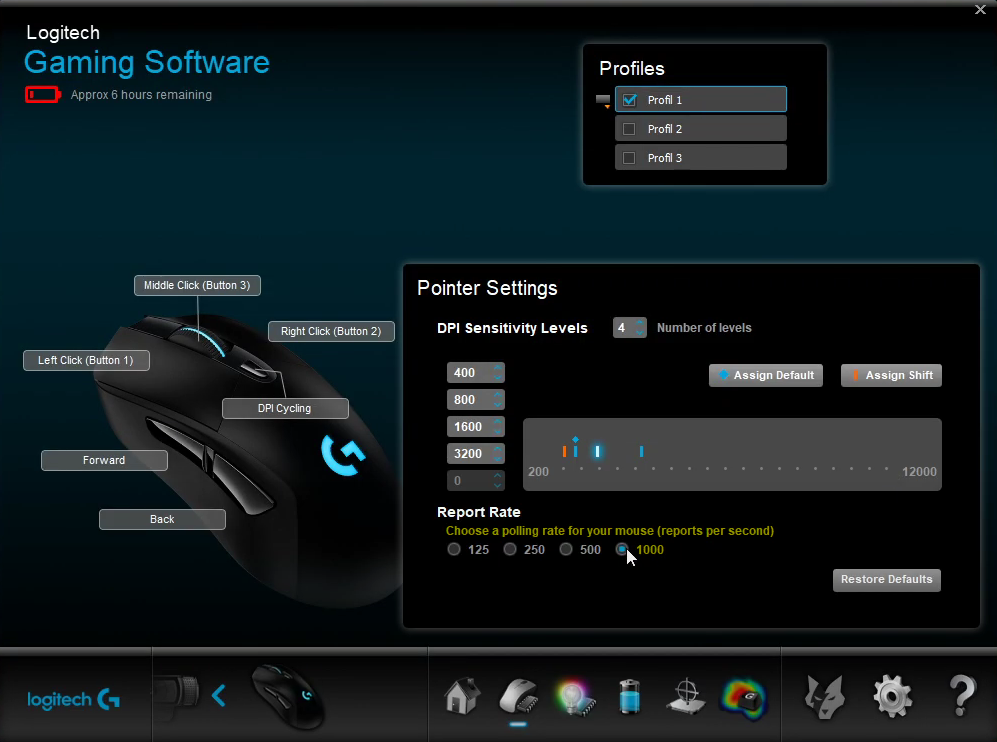This screenshot has height=742, width=997.
Task: Enable the Profil 3 checkbox
Action: (629, 158)
